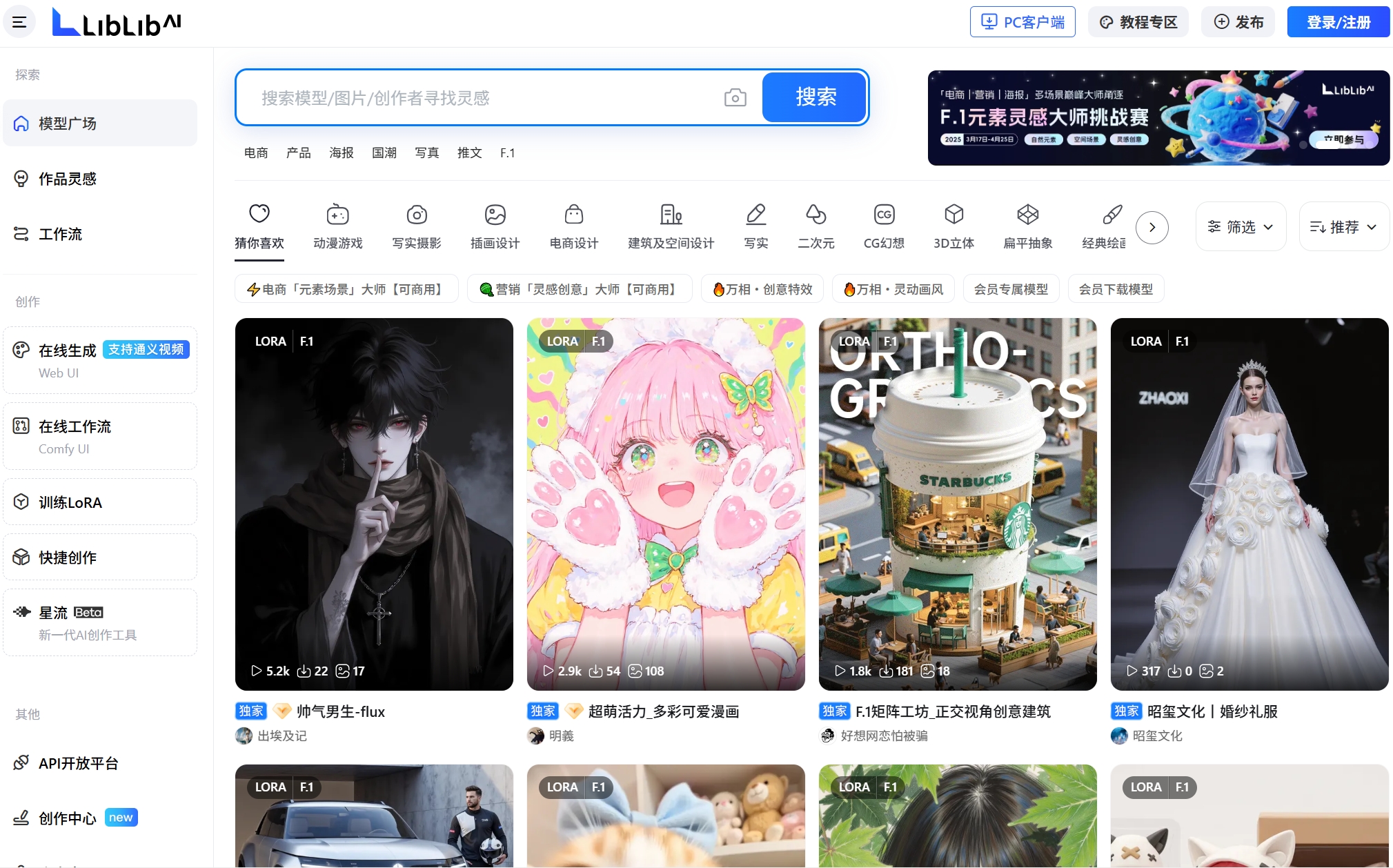Open the Starbucks 正交视角创意建筑 thumbnail

point(958,504)
